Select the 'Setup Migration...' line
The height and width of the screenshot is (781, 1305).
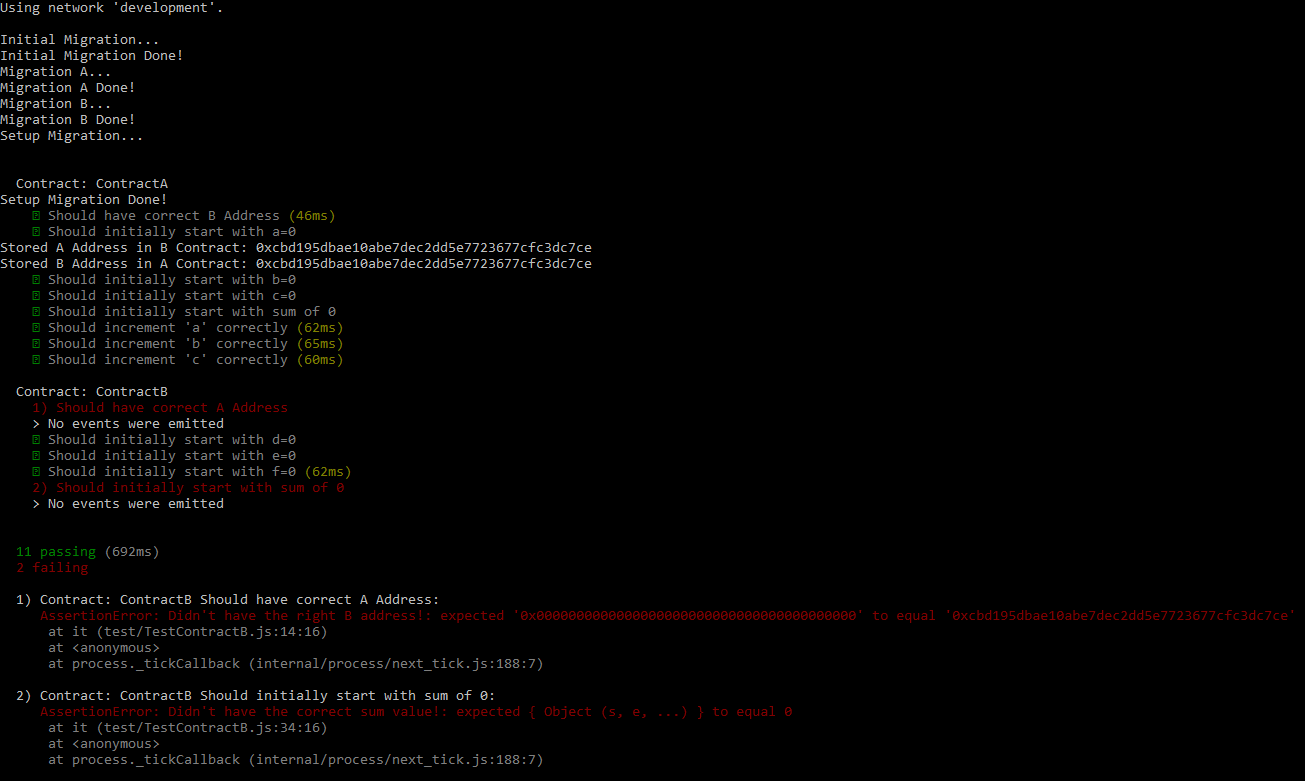(72, 136)
